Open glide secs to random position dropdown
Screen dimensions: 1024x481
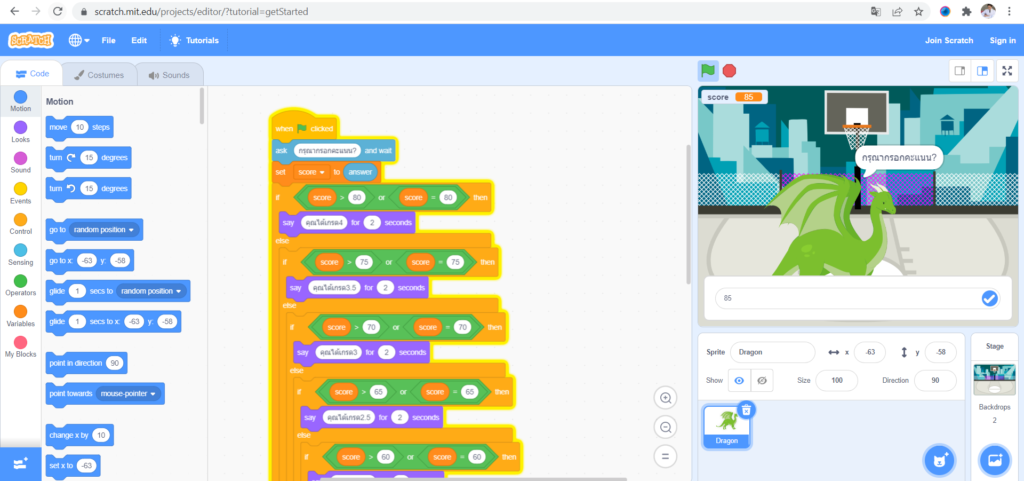(151, 291)
